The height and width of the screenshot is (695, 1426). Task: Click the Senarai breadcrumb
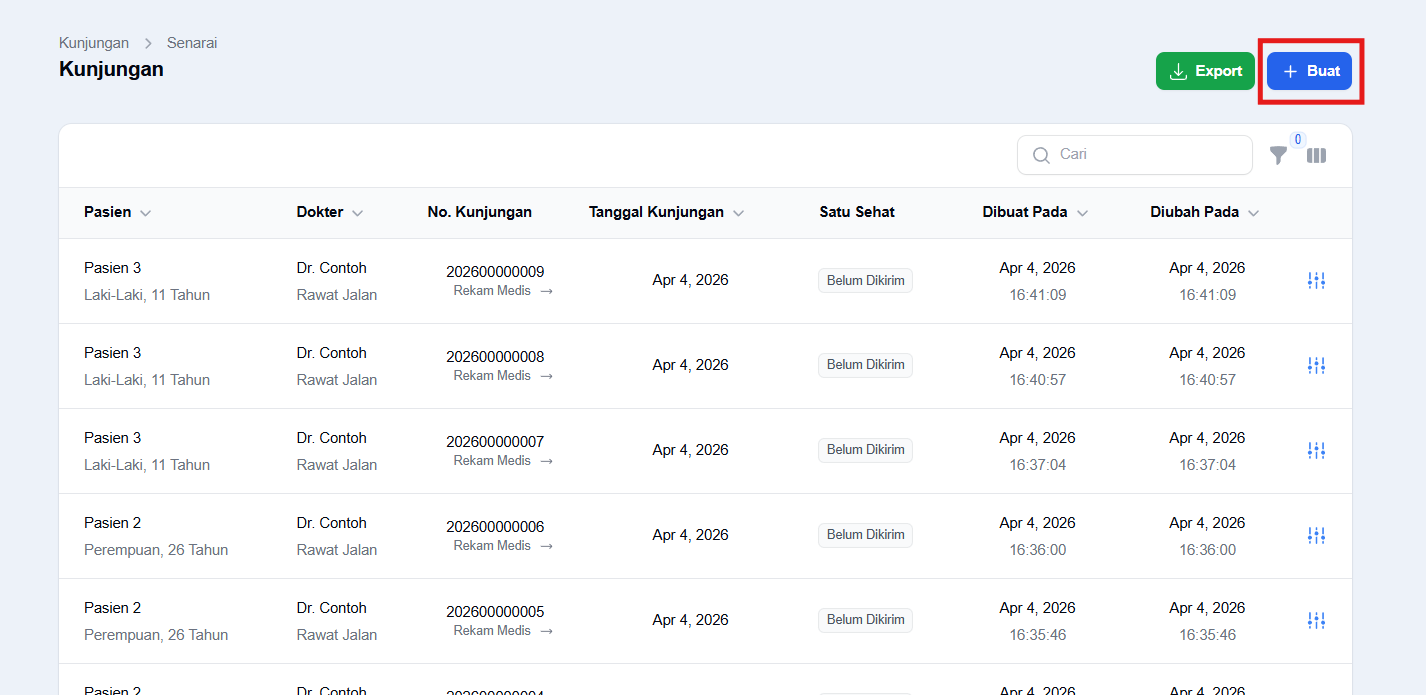192,43
